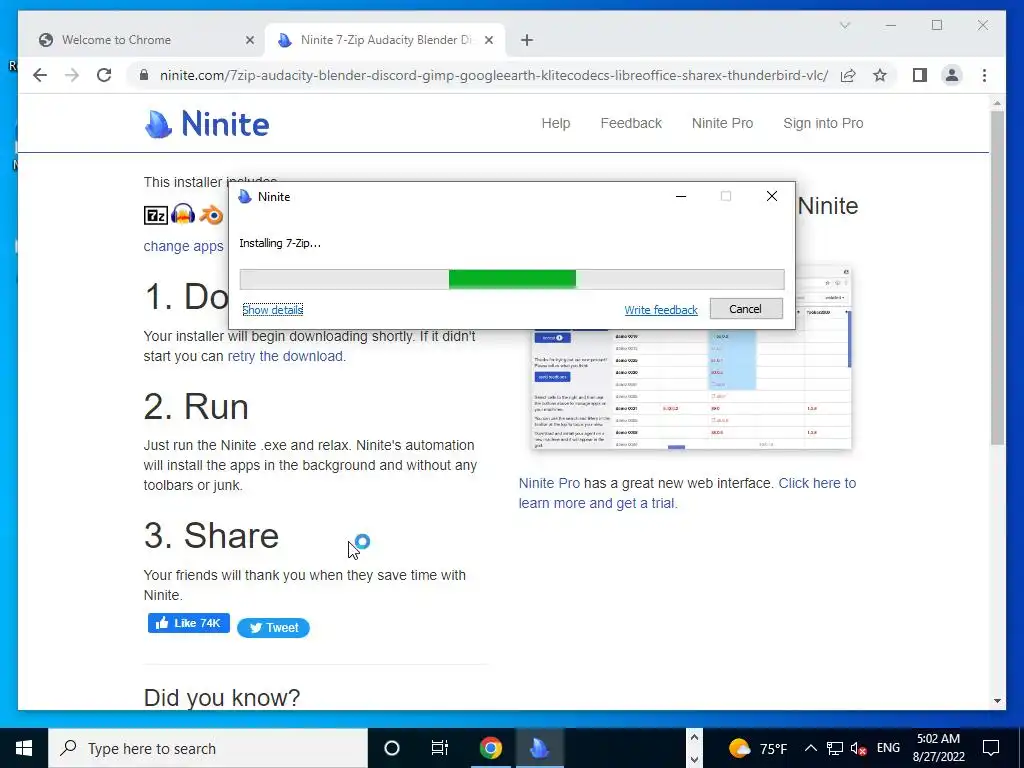
Task: Click the webpage vertical scrollbar thumb
Action: coord(997,278)
